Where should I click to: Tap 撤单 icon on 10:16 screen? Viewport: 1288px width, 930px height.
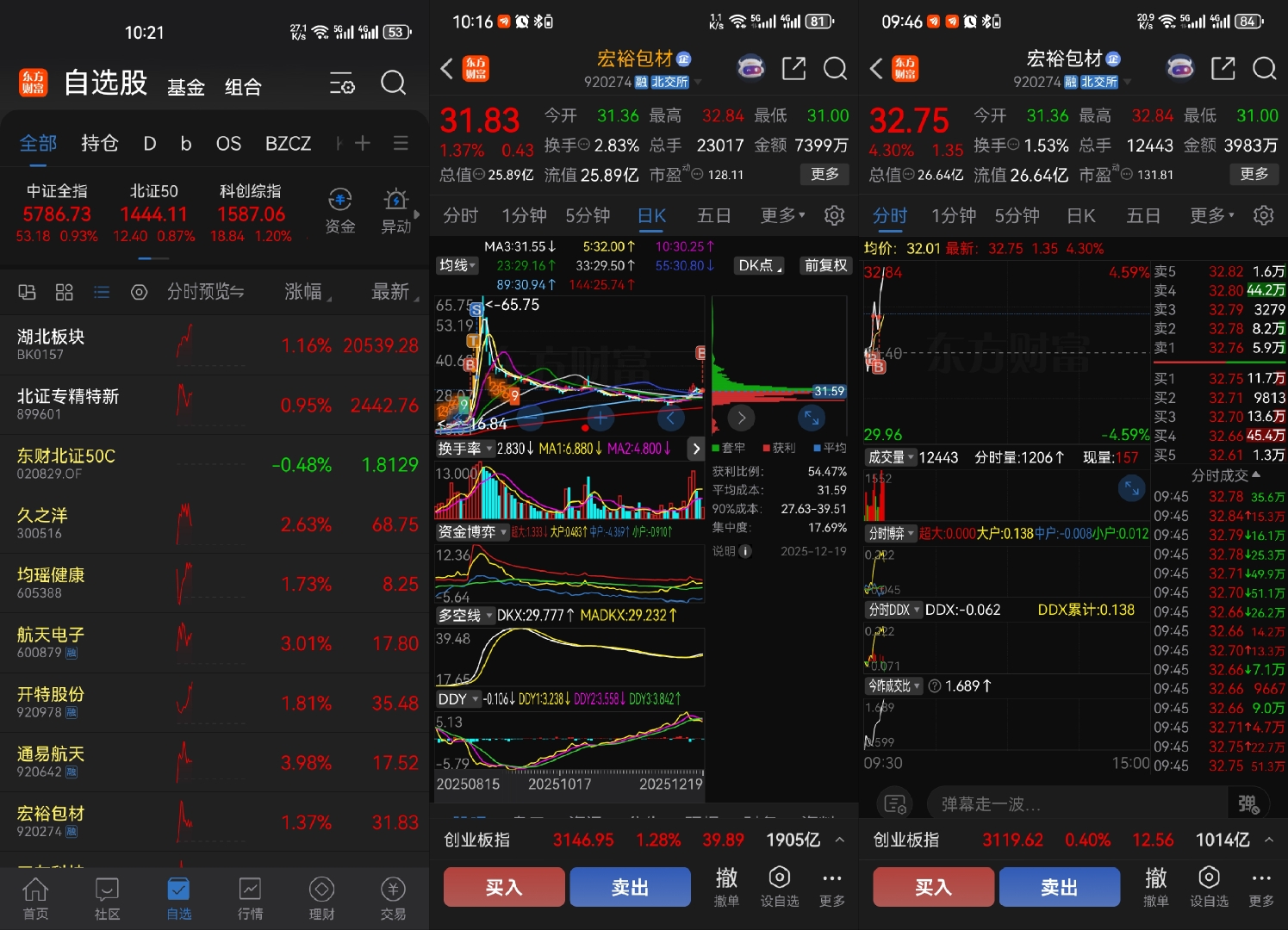coord(726,887)
